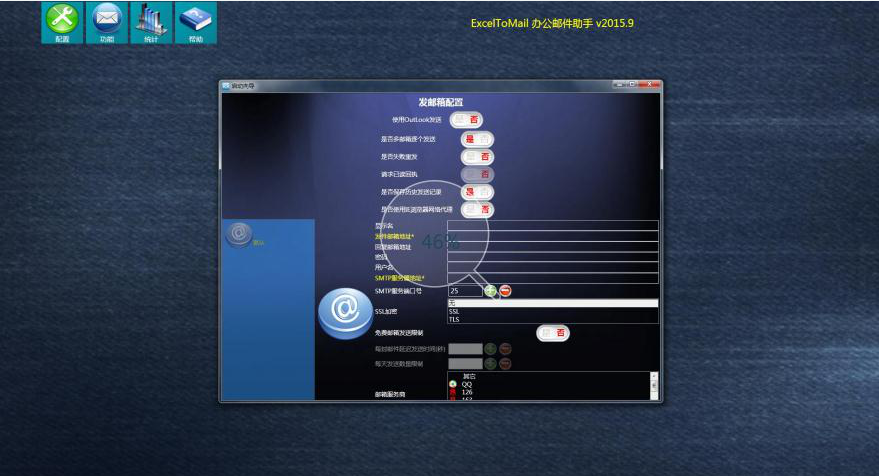Click the red minus beside SMTP port
Screen dimensions: 879x476
[x=505, y=291]
